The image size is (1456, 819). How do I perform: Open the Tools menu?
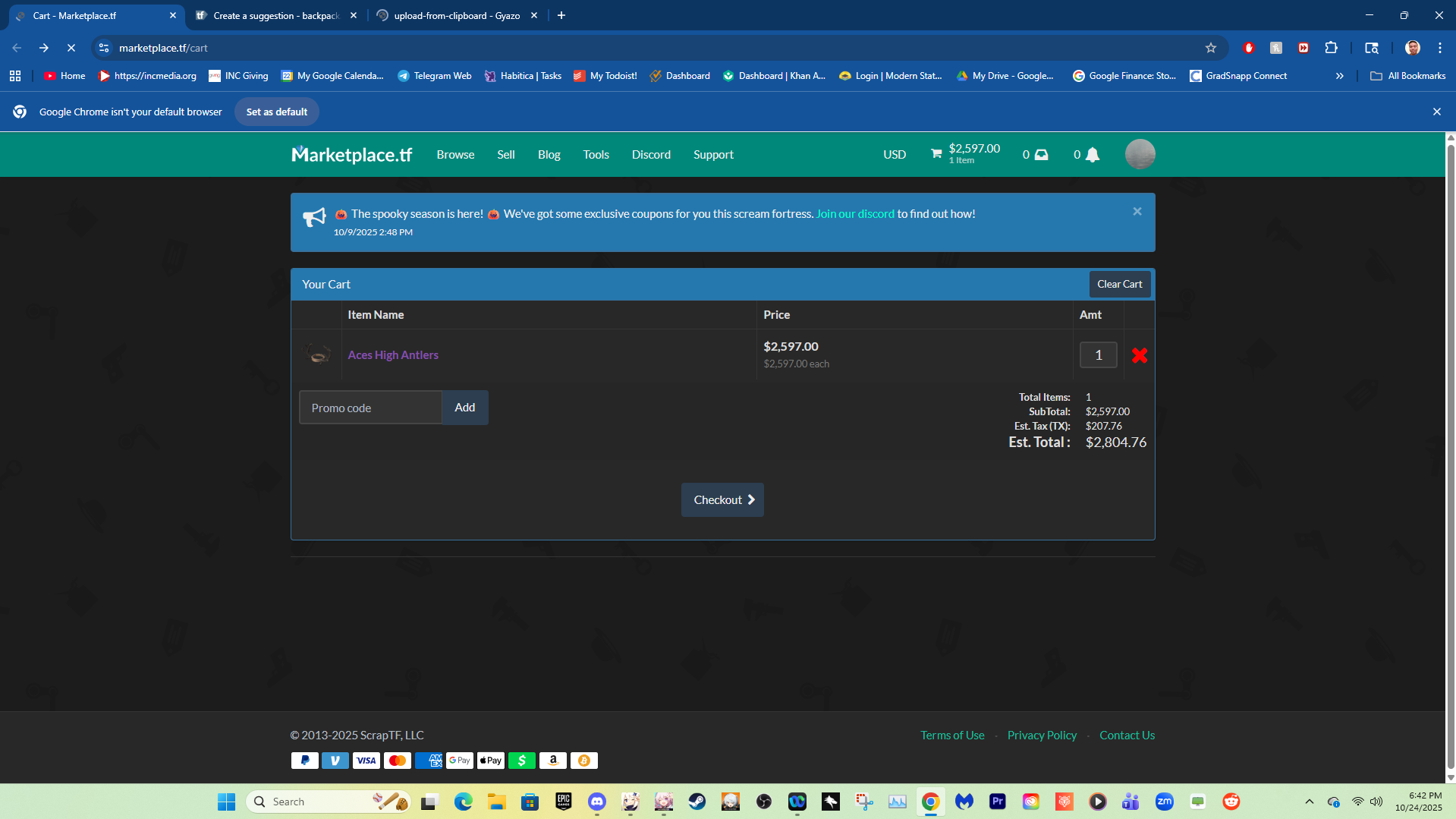point(596,155)
